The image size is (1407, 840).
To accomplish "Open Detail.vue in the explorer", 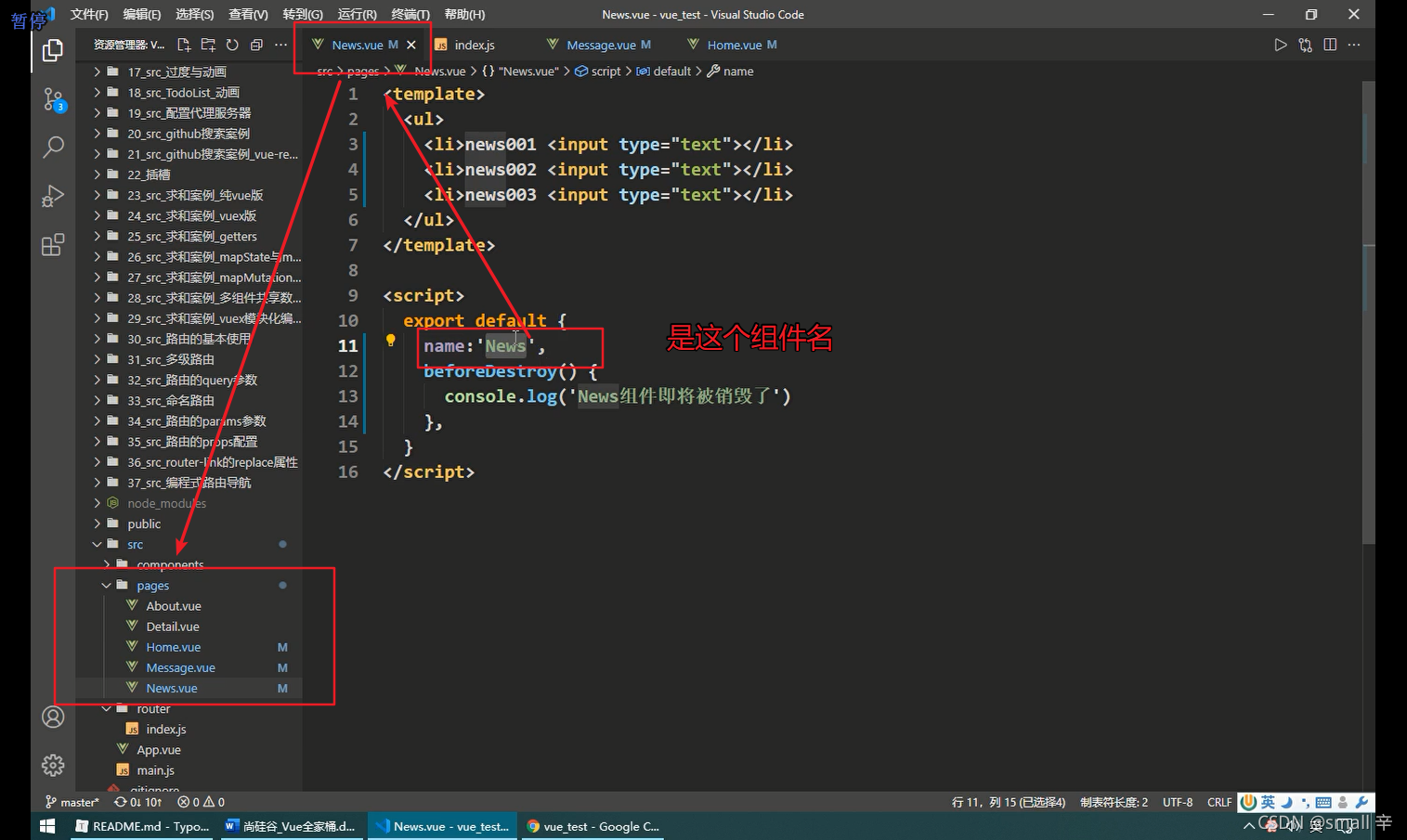I will [x=190, y=627].
